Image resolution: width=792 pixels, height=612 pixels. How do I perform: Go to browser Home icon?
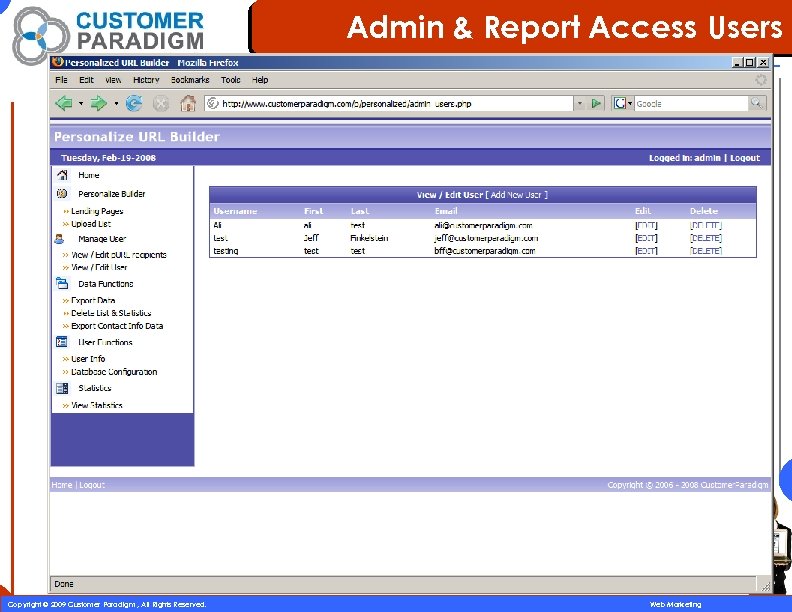pyautogui.click(x=188, y=103)
